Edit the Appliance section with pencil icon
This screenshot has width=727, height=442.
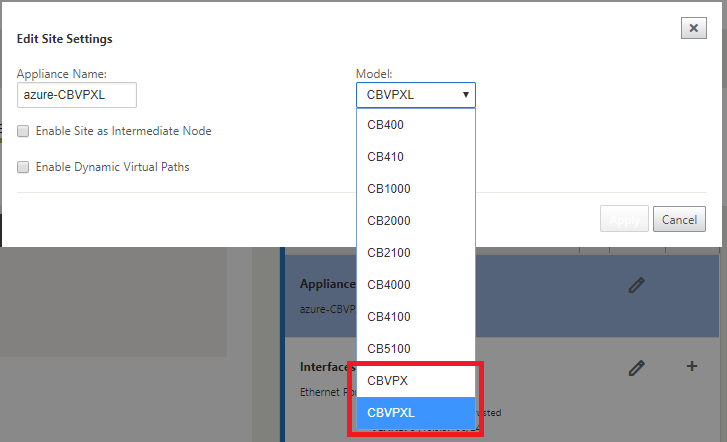point(637,285)
